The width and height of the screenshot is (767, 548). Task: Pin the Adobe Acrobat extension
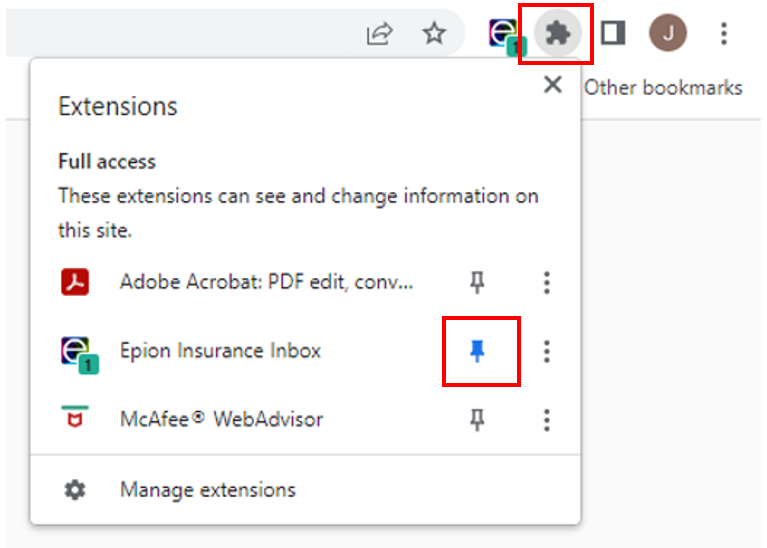pos(477,282)
